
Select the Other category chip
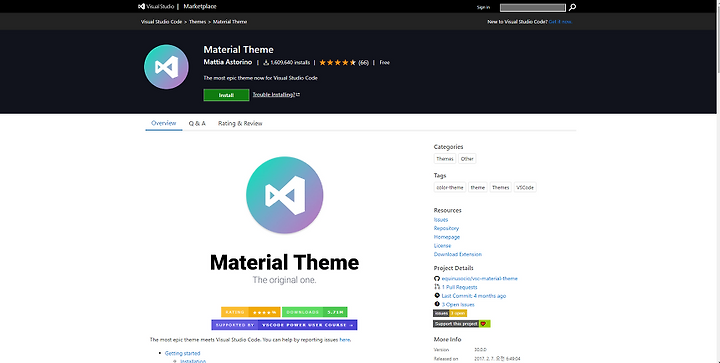coord(467,159)
